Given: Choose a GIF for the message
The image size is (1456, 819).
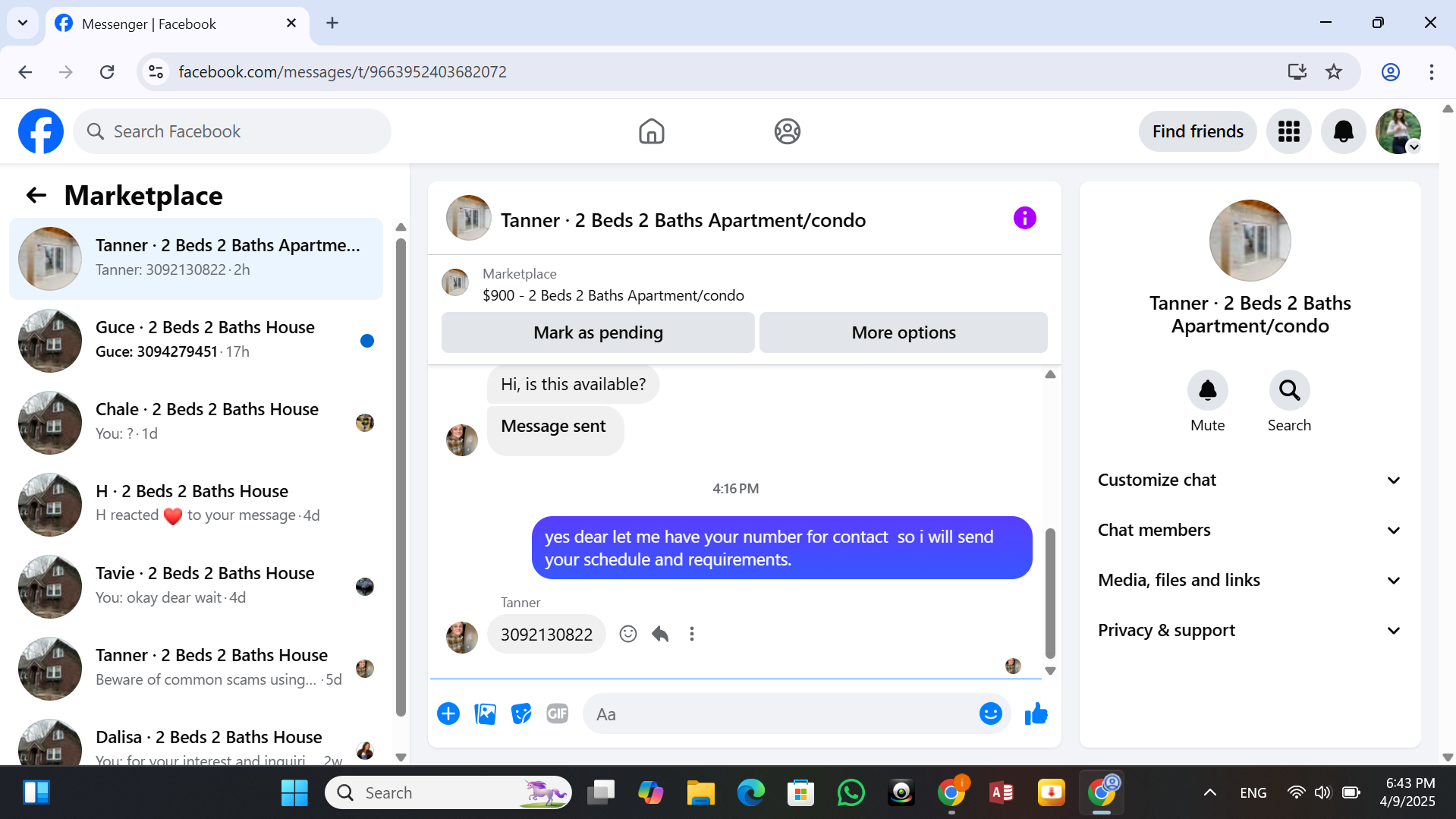Looking at the screenshot, I should pyautogui.click(x=558, y=713).
